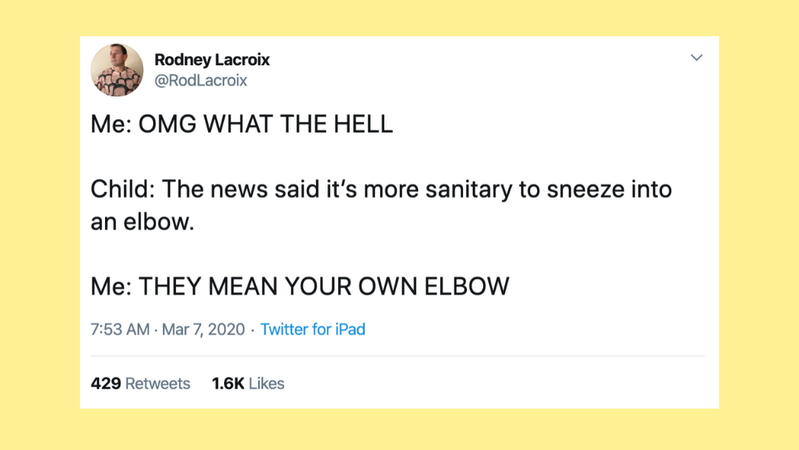Screen dimensions: 799x450
Task: Open the Twitter for iPad source link
Action: point(313,329)
